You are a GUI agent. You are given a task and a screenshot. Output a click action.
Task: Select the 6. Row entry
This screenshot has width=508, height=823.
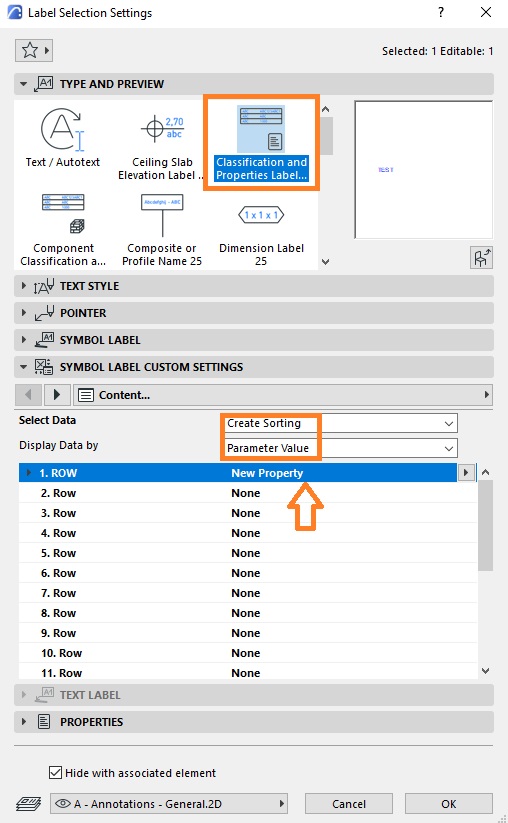tap(248, 573)
